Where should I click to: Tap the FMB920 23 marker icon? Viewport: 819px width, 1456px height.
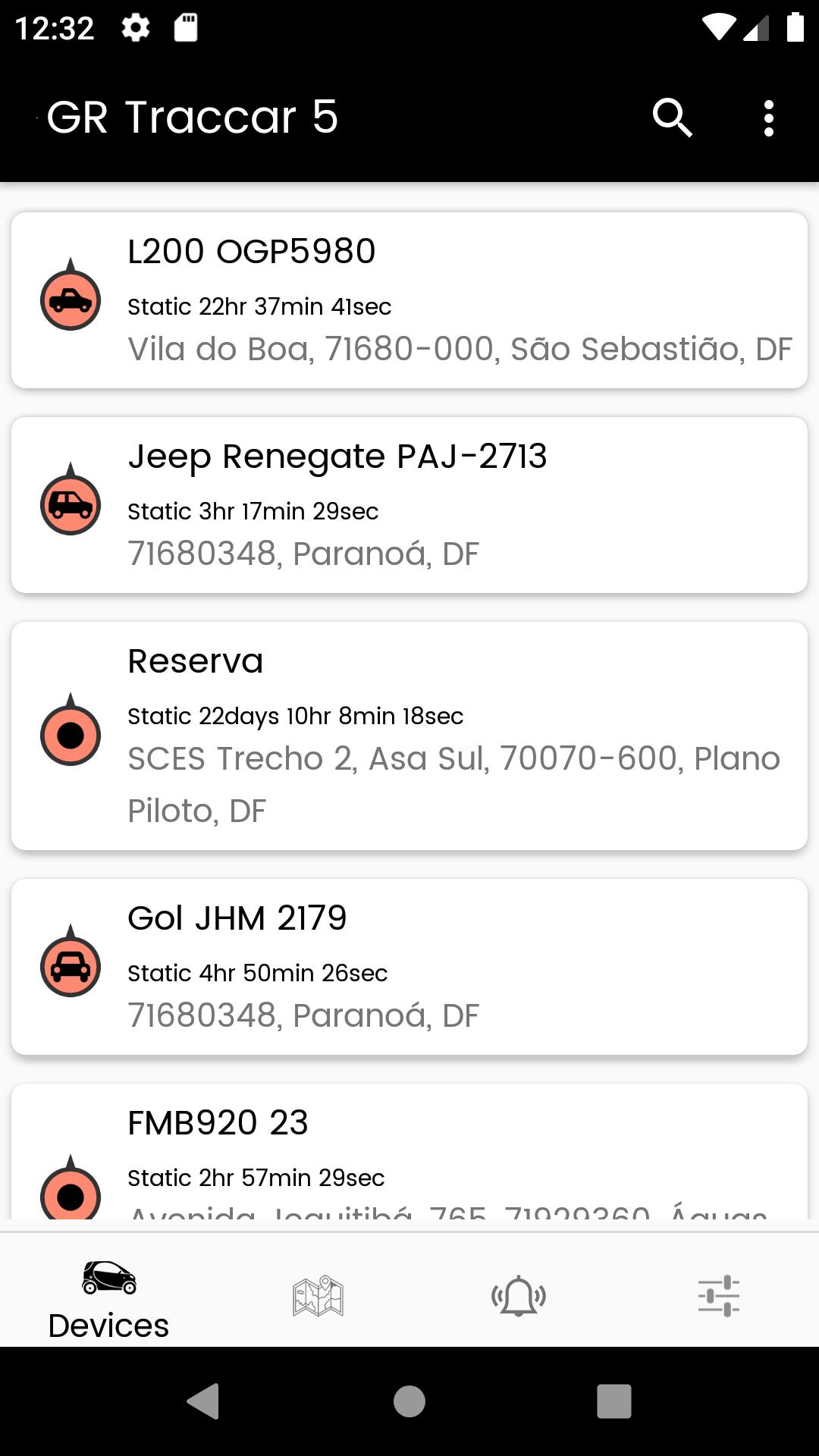coord(71,1192)
